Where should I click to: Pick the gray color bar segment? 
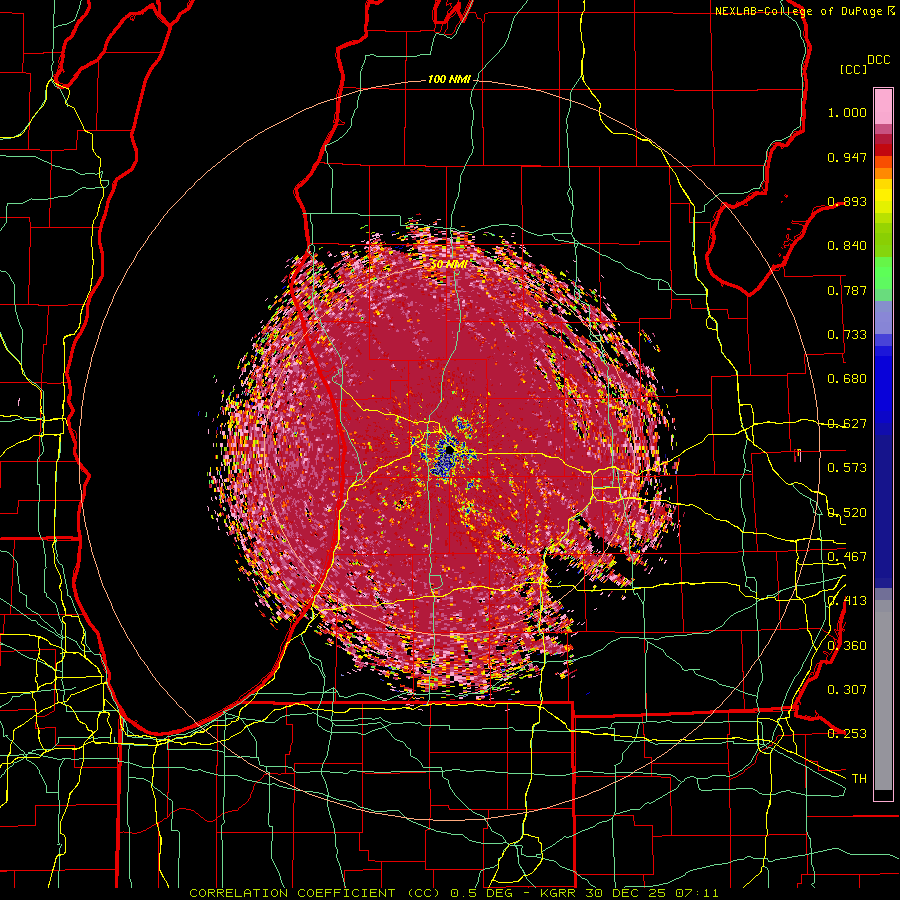click(x=883, y=695)
